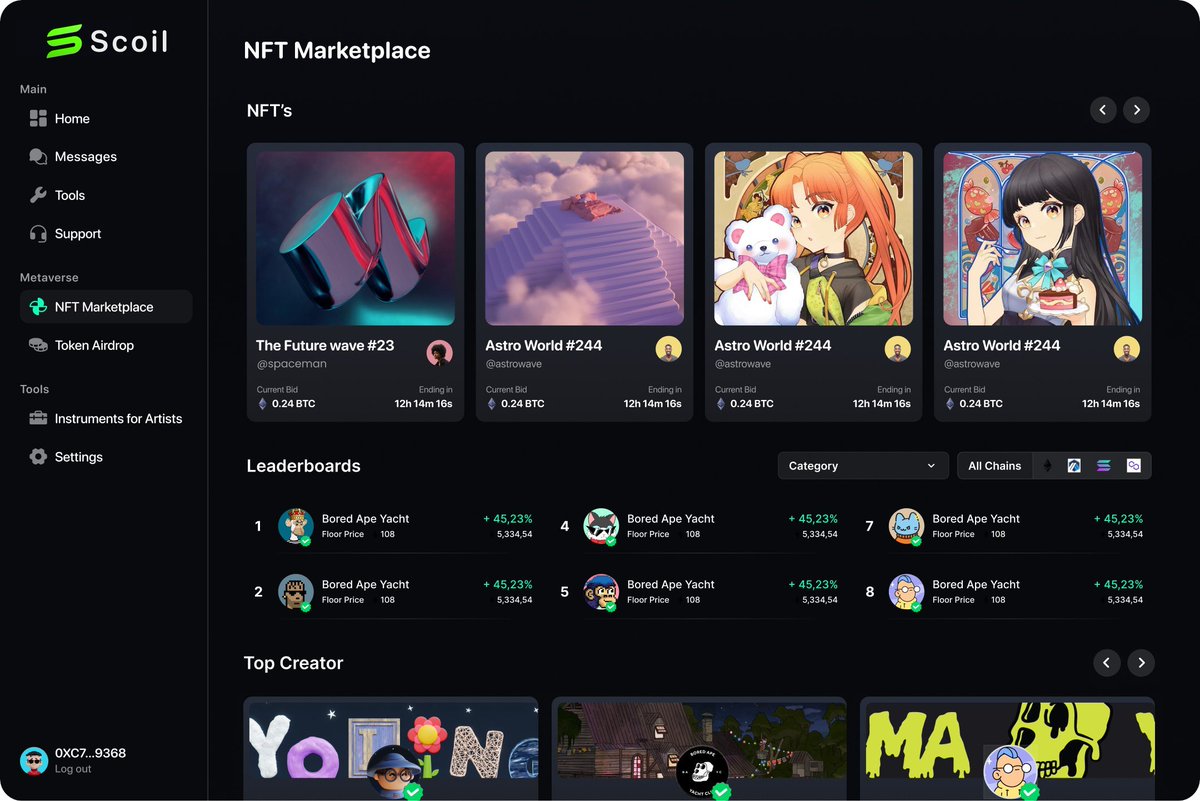Click the Settings gear icon

[x=38, y=457]
